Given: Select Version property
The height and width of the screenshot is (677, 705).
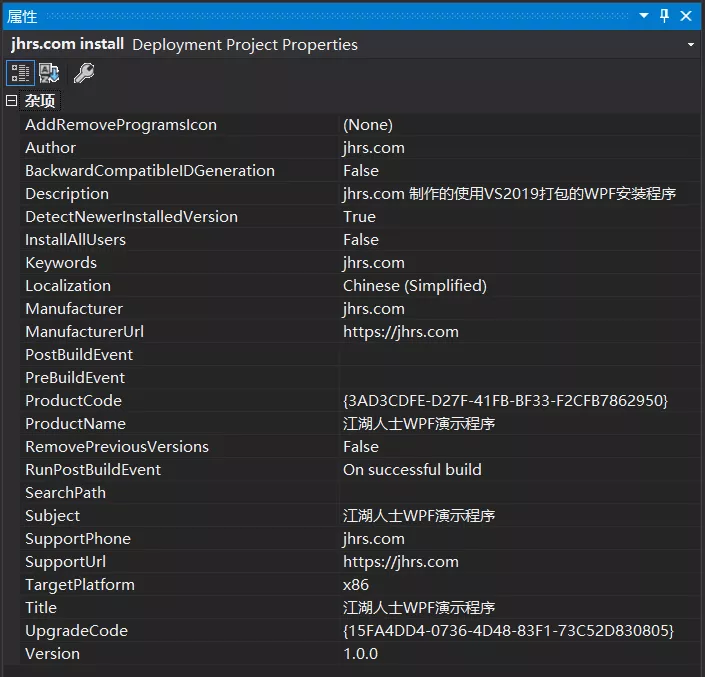Looking at the screenshot, I should (x=53, y=653).
